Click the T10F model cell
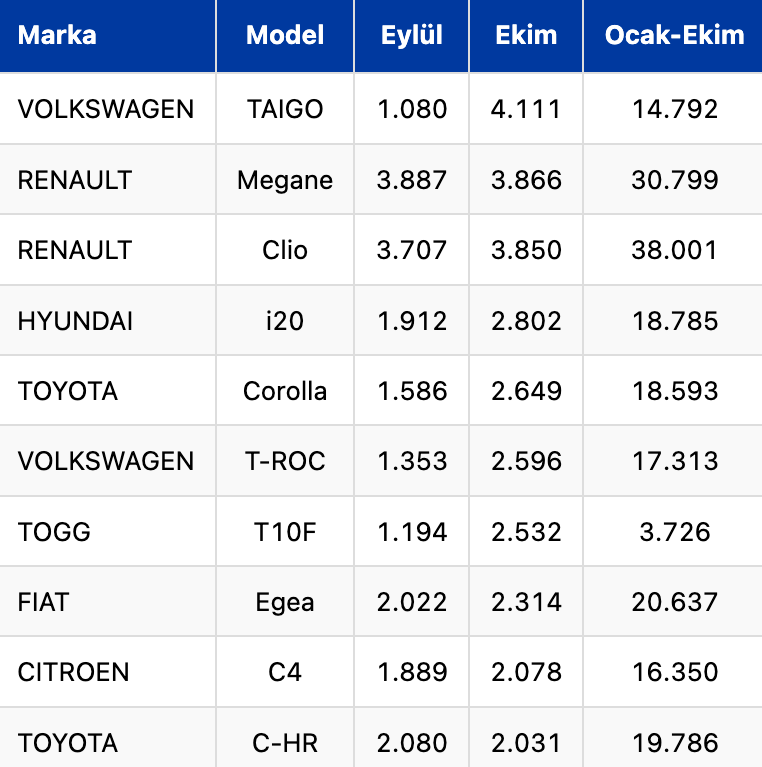The image size is (762, 767). (285, 532)
